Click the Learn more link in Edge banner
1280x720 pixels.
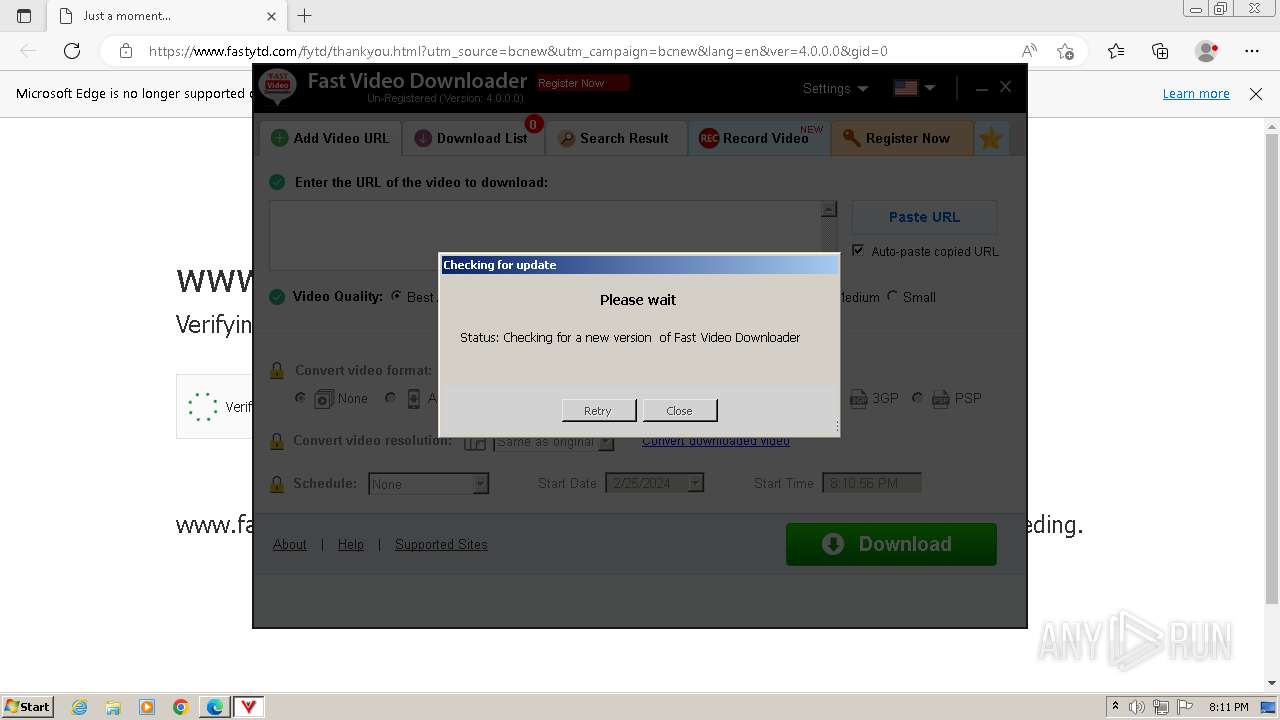coord(1196,93)
